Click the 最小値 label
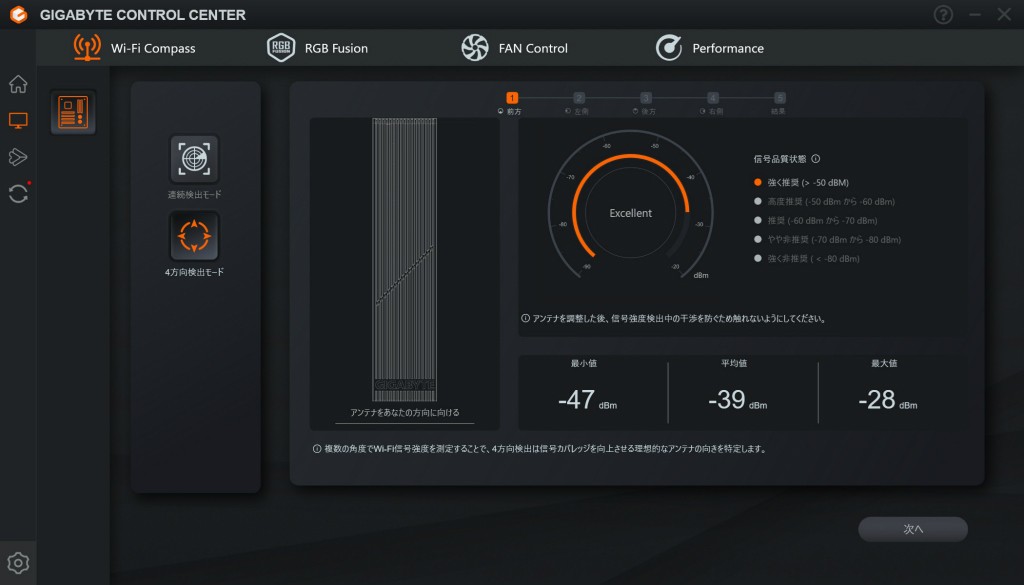This screenshot has height=585, width=1024. pyautogui.click(x=583, y=363)
